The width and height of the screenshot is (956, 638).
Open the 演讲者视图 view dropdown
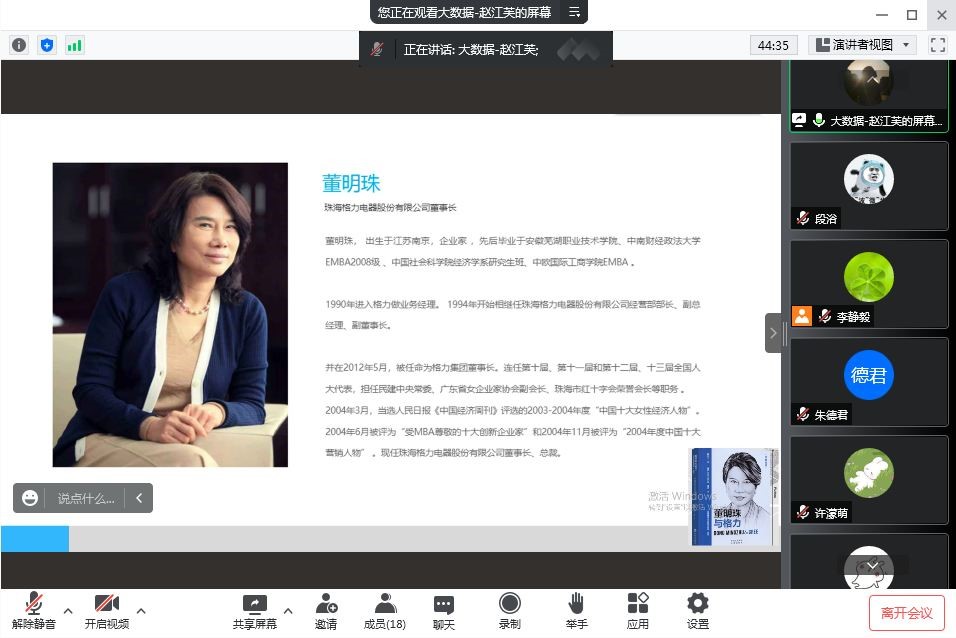point(862,45)
